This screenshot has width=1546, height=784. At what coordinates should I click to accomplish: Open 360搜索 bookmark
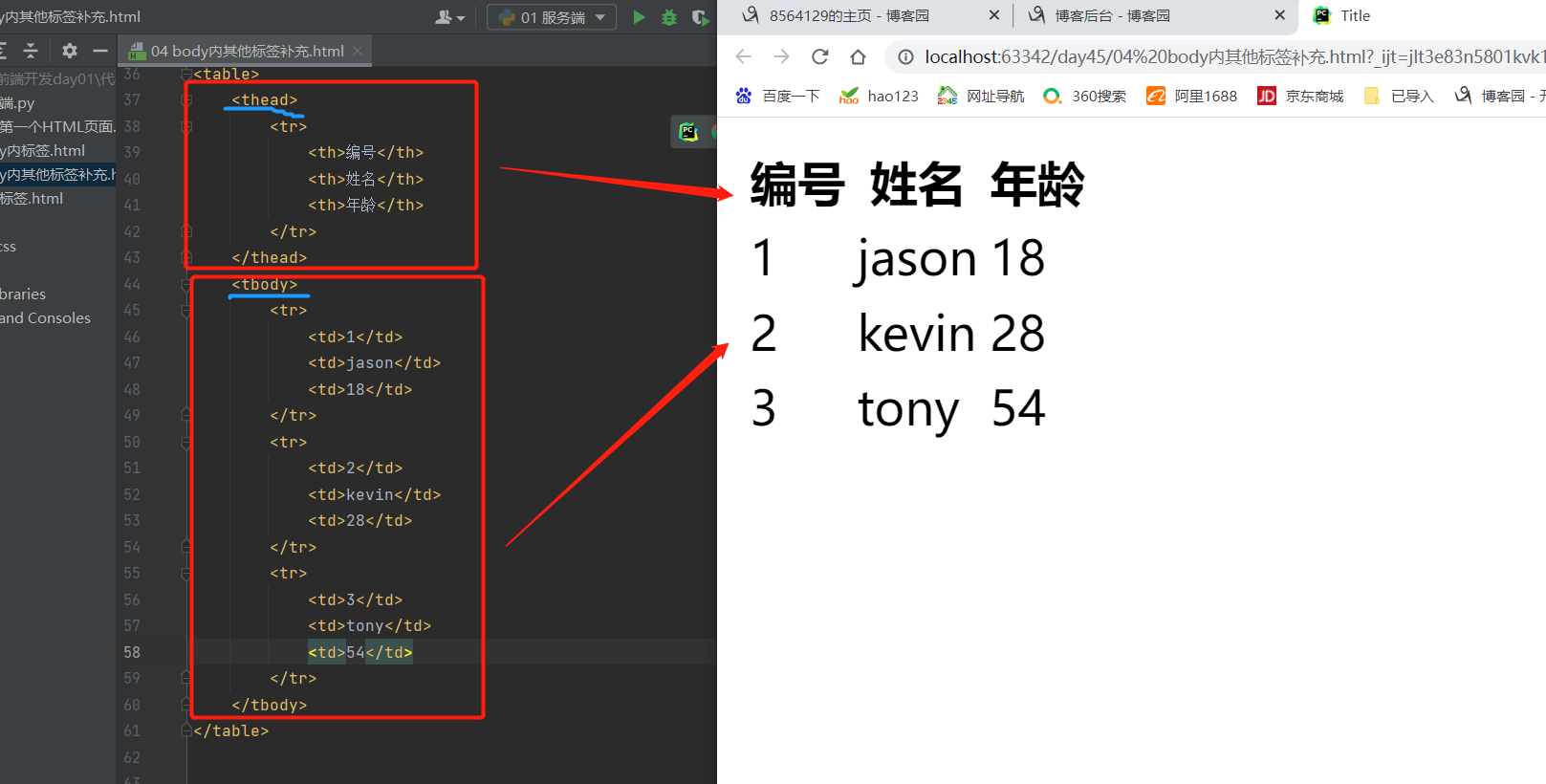1084,96
